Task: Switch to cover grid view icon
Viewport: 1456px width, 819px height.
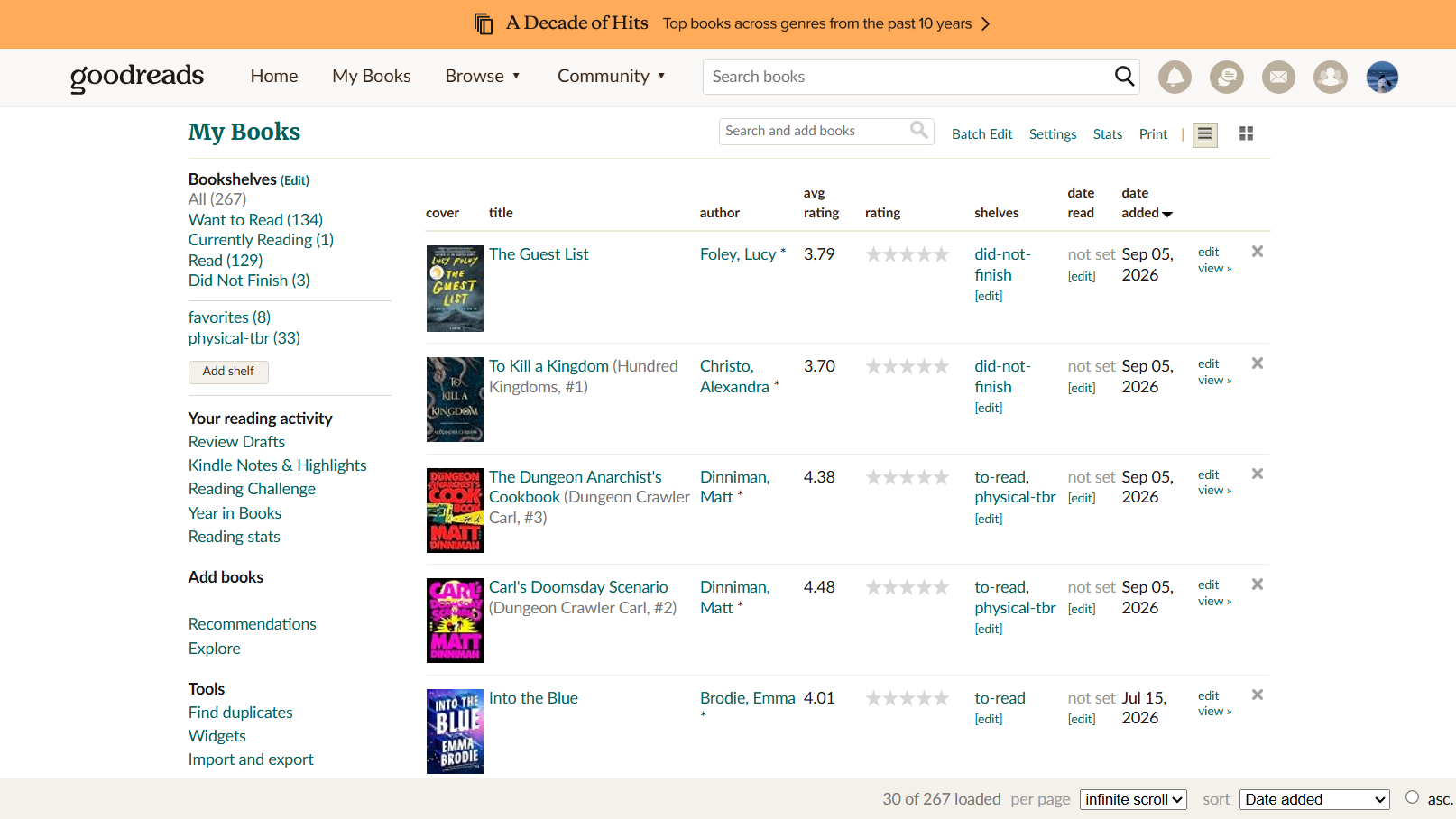Action: [x=1247, y=133]
